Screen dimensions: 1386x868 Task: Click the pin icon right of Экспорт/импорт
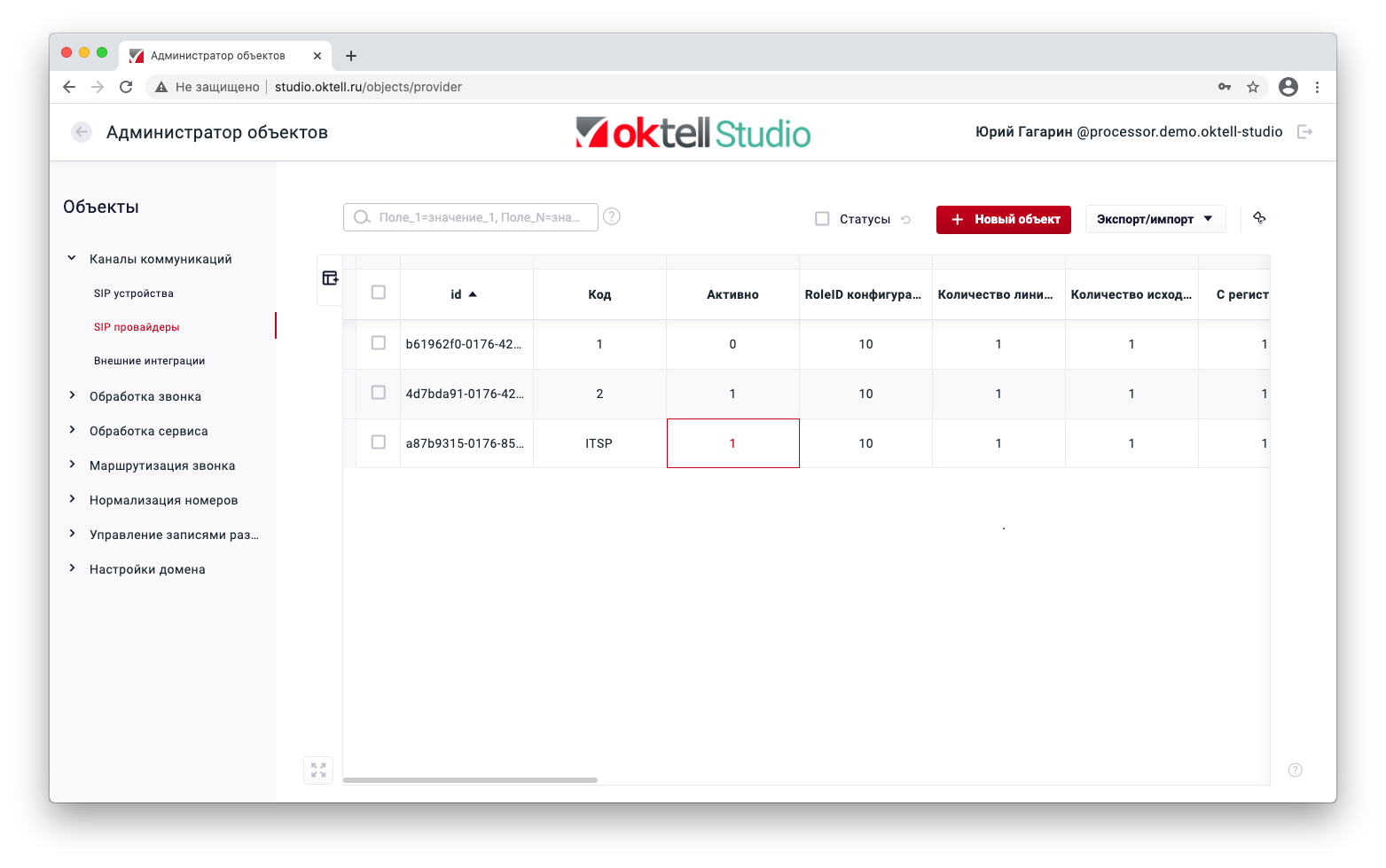coord(1259,218)
